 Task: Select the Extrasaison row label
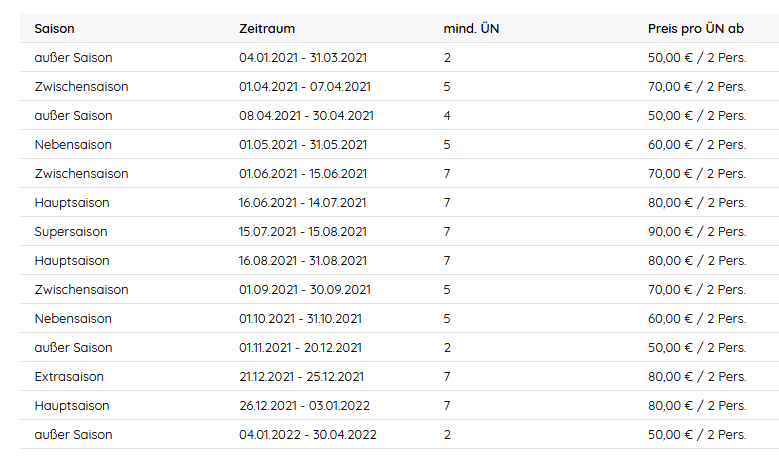point(69,377)
